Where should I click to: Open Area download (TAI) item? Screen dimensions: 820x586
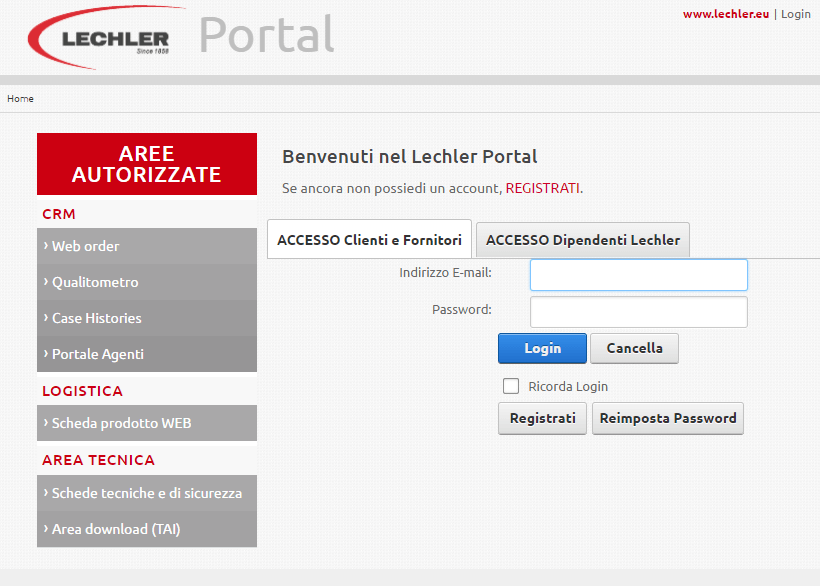[x=147, y=529]
